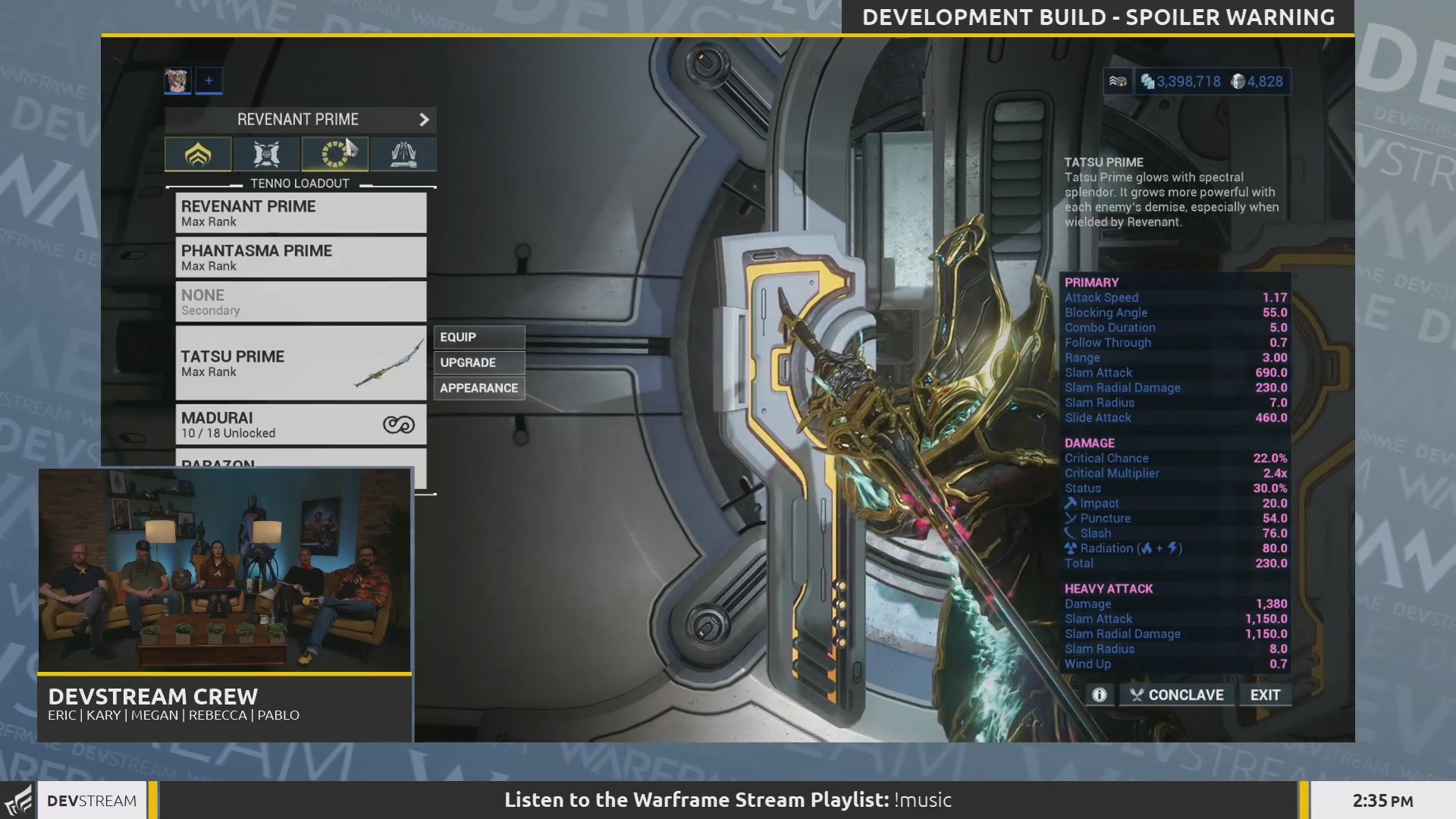Select the archwing/vehicles tab icon

tap(403, 155)
